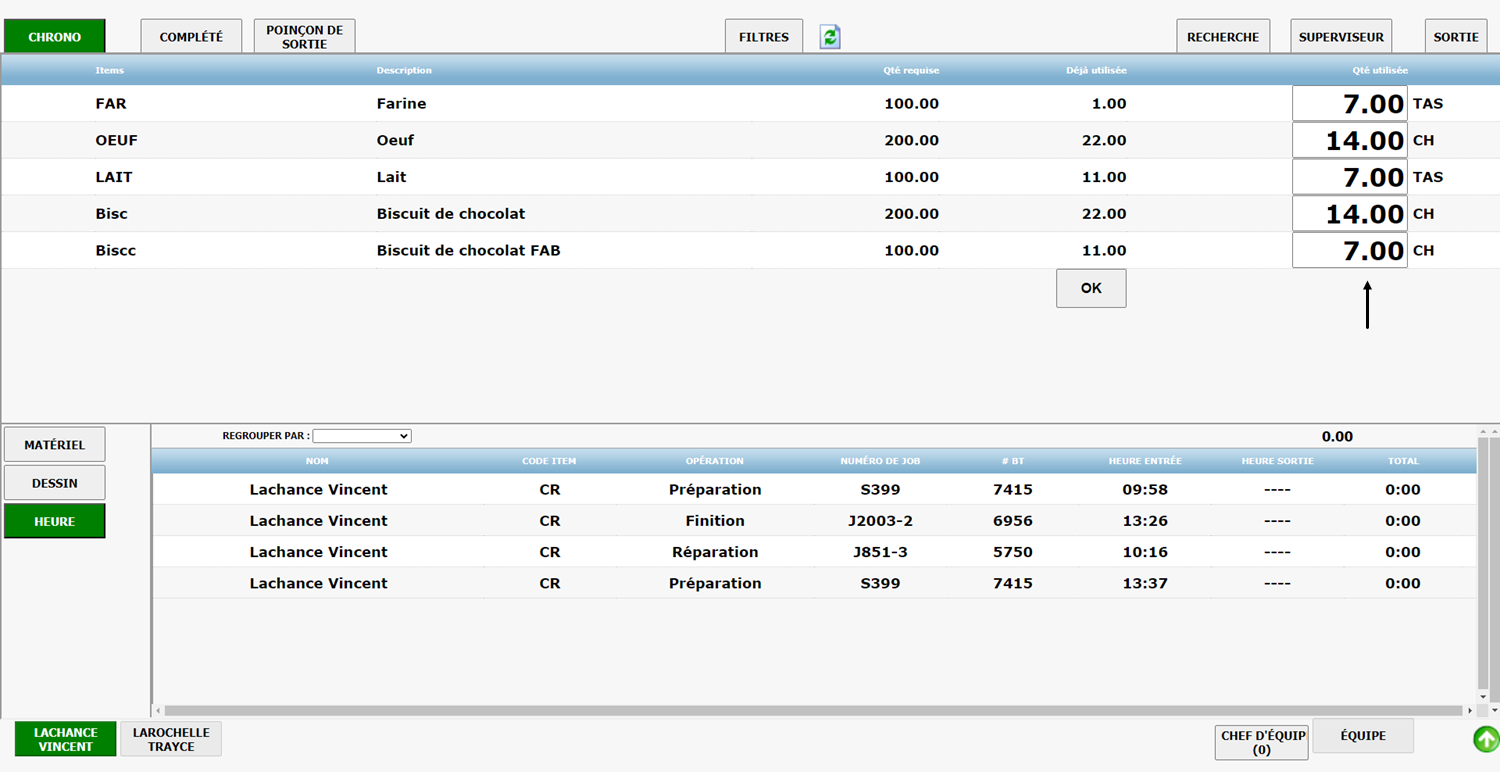Click the SORTIE exit button
1500x772 pixels.
(x=1456, y=37)
